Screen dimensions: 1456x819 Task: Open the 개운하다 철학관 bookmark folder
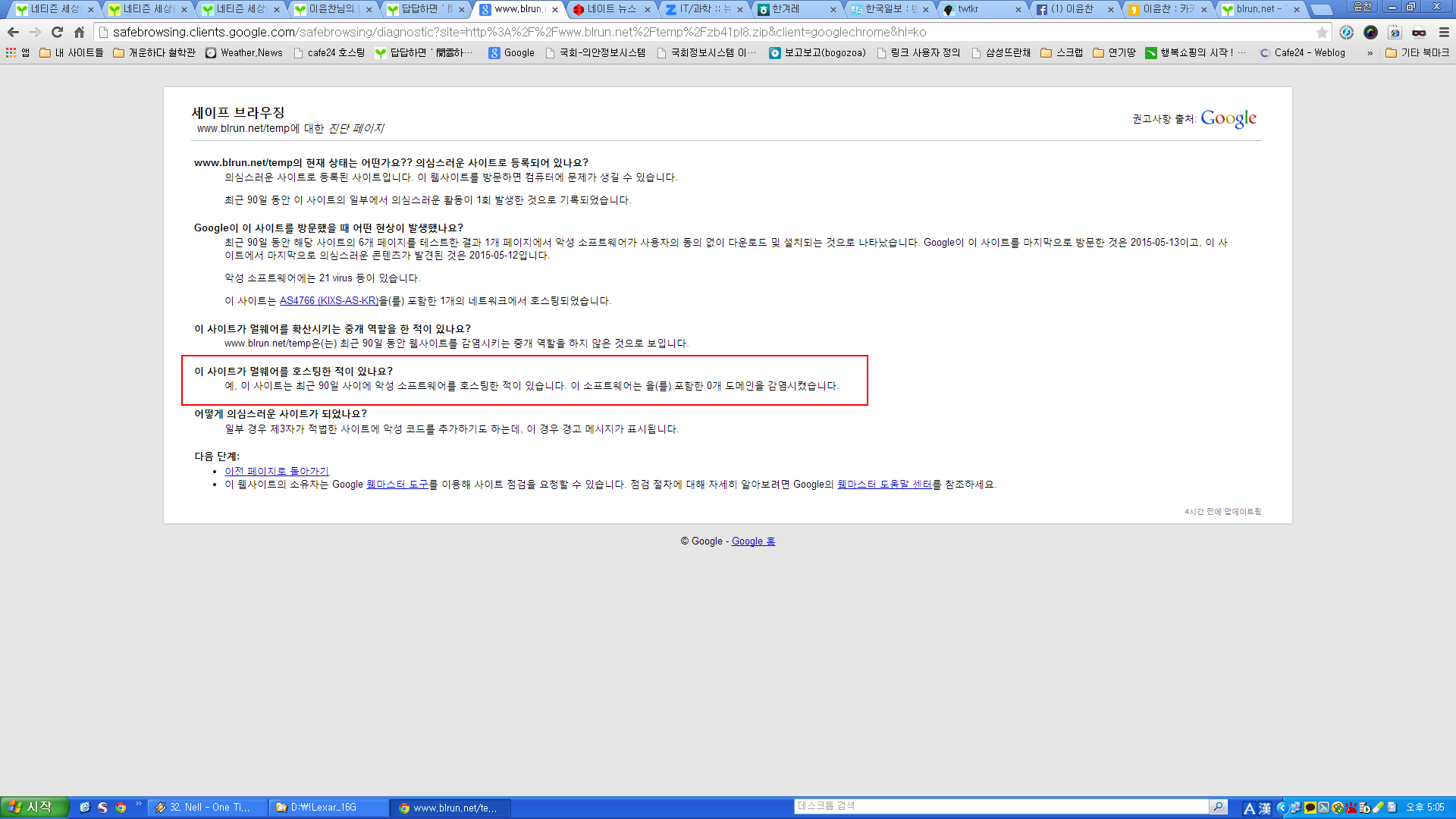[x=154, y=52]
